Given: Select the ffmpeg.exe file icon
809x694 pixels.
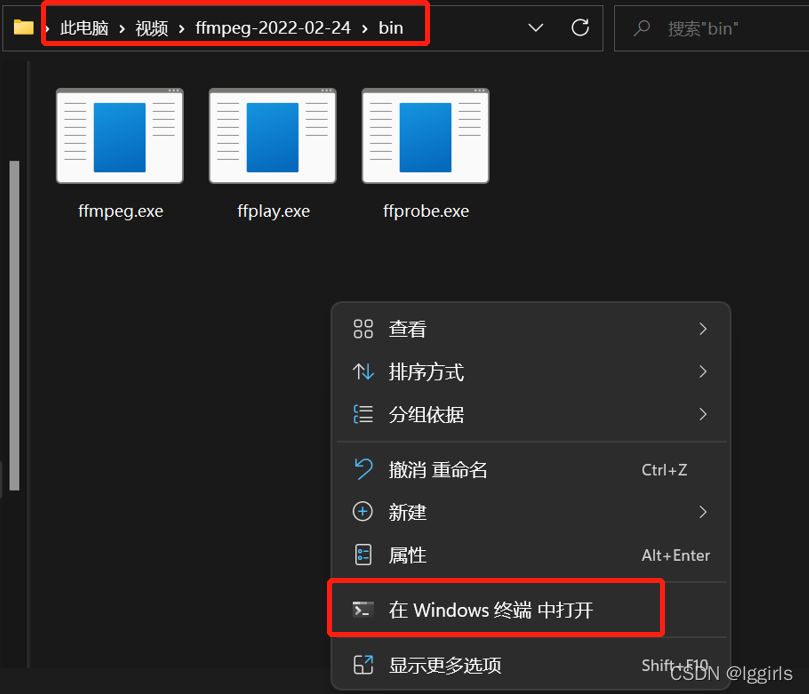Looking at the screenshot, I should (x=120, y=136).
